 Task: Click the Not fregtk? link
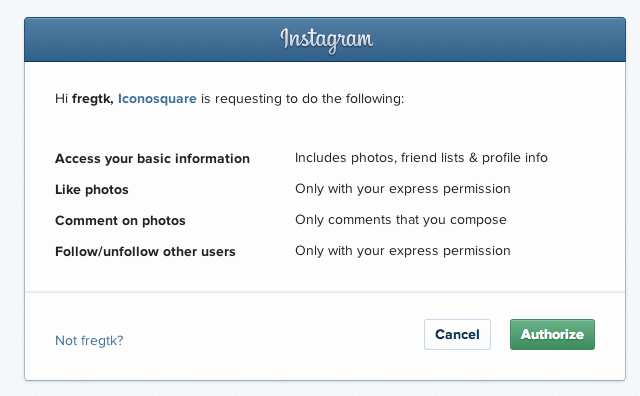(89, 340)
